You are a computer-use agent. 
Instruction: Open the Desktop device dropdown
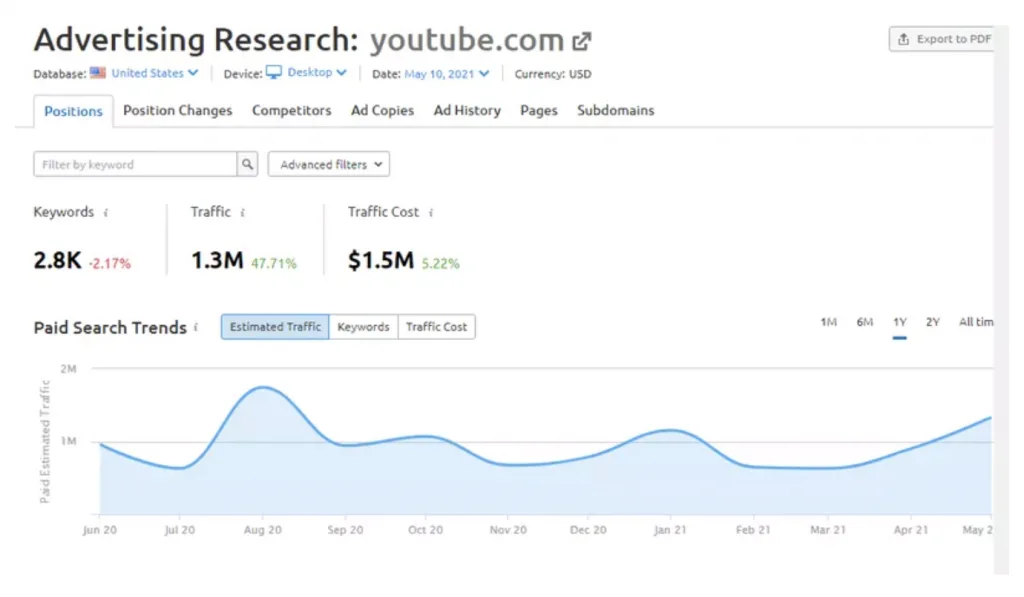[x=317, y=73]
